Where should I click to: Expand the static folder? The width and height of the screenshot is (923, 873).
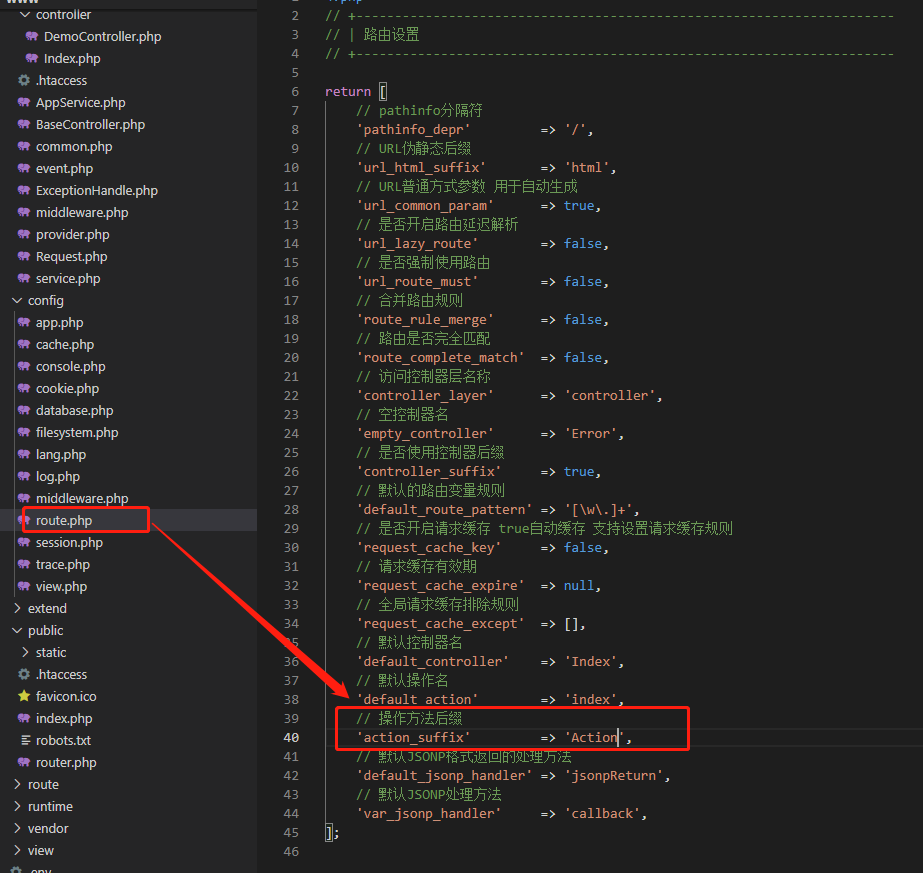pos(25,652)
